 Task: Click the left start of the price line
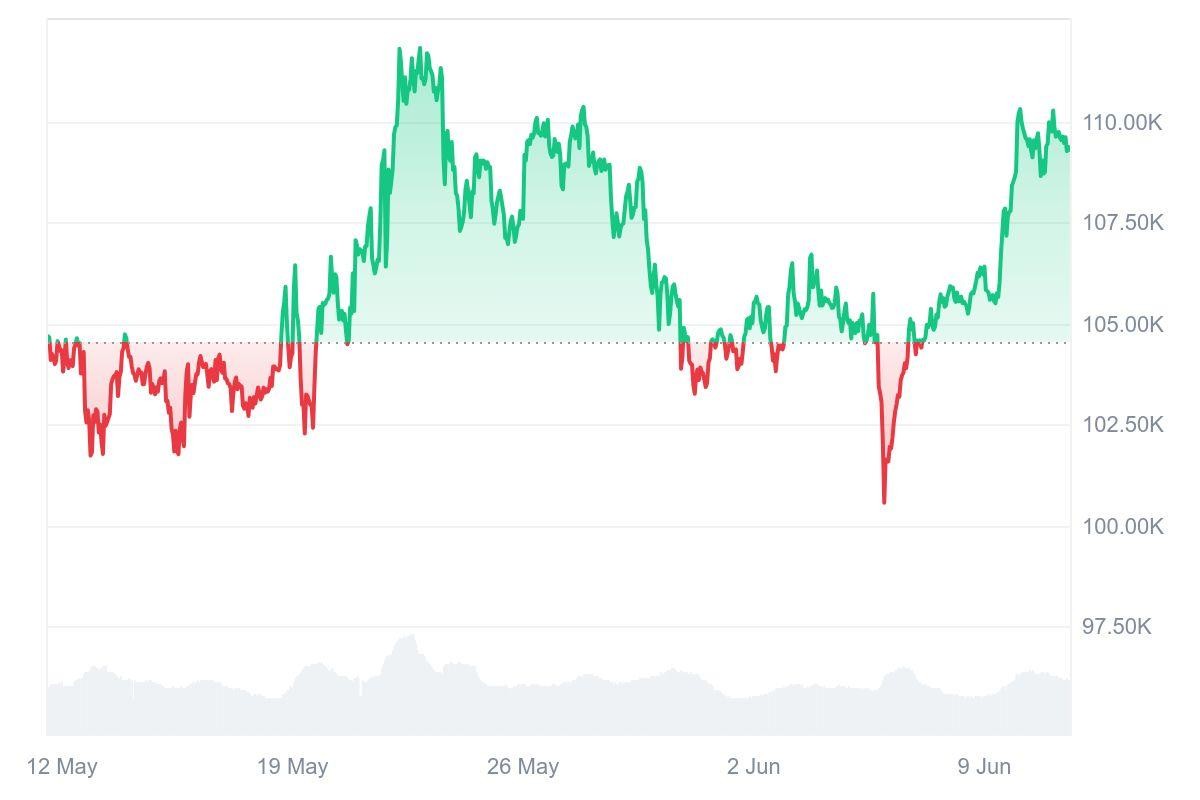[x=48, y=337]
